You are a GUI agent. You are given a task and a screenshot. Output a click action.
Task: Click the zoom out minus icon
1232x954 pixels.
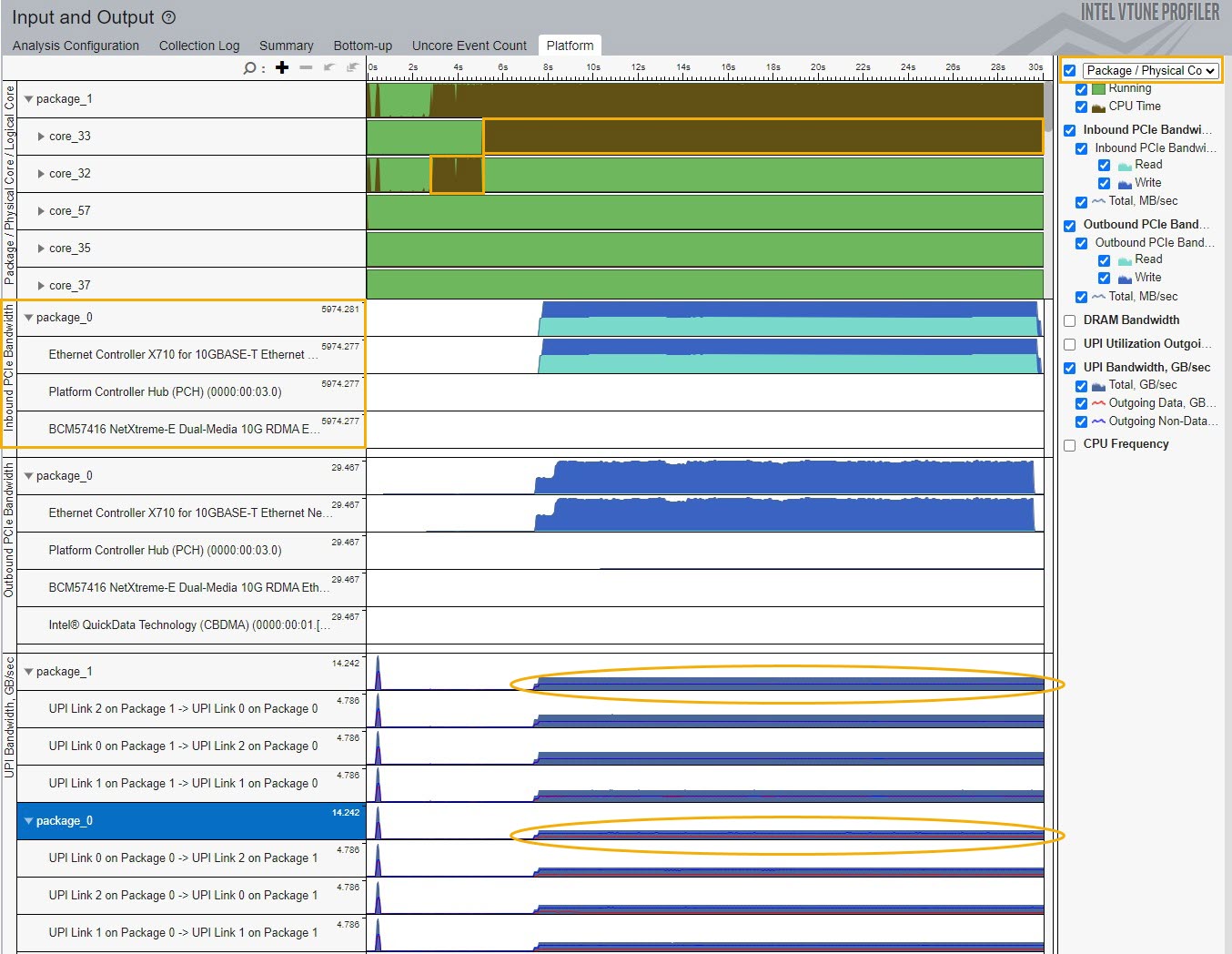pyautogui.click(x=306, y=67)
